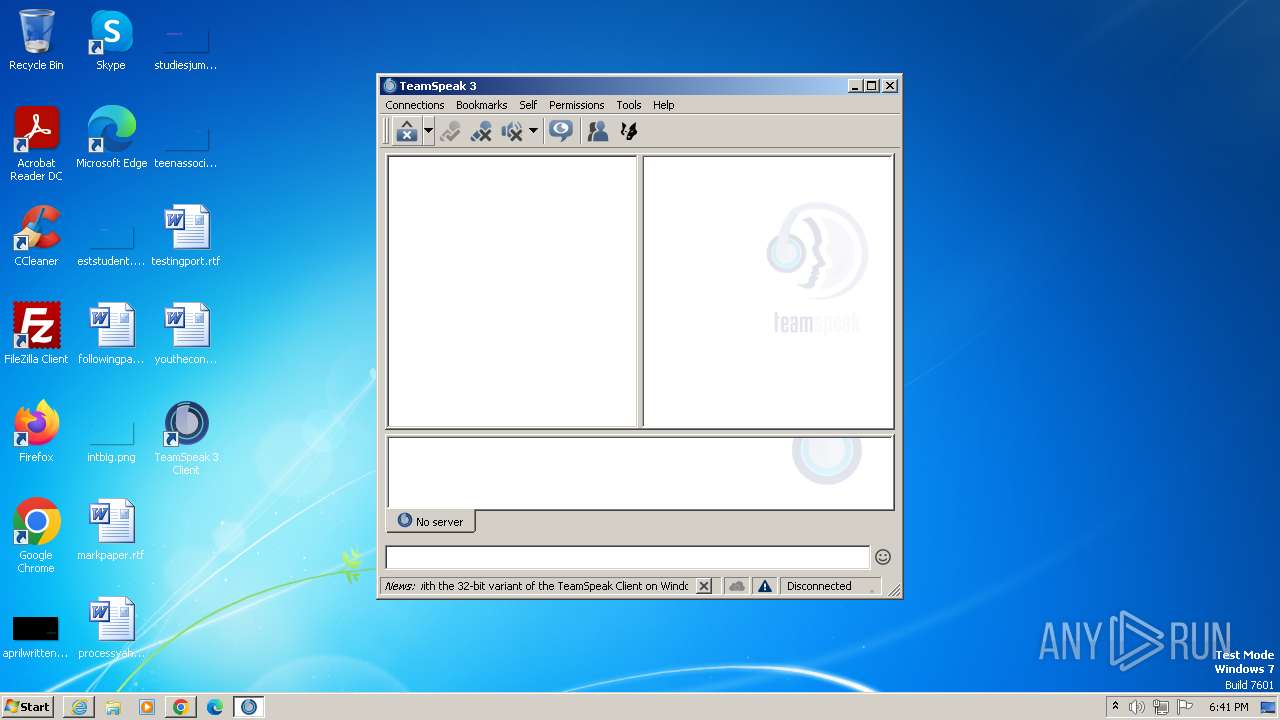The height and width of the screenshot is (720, 1280).
Task: Select the processyah... document icon
Action: (111, 628)
